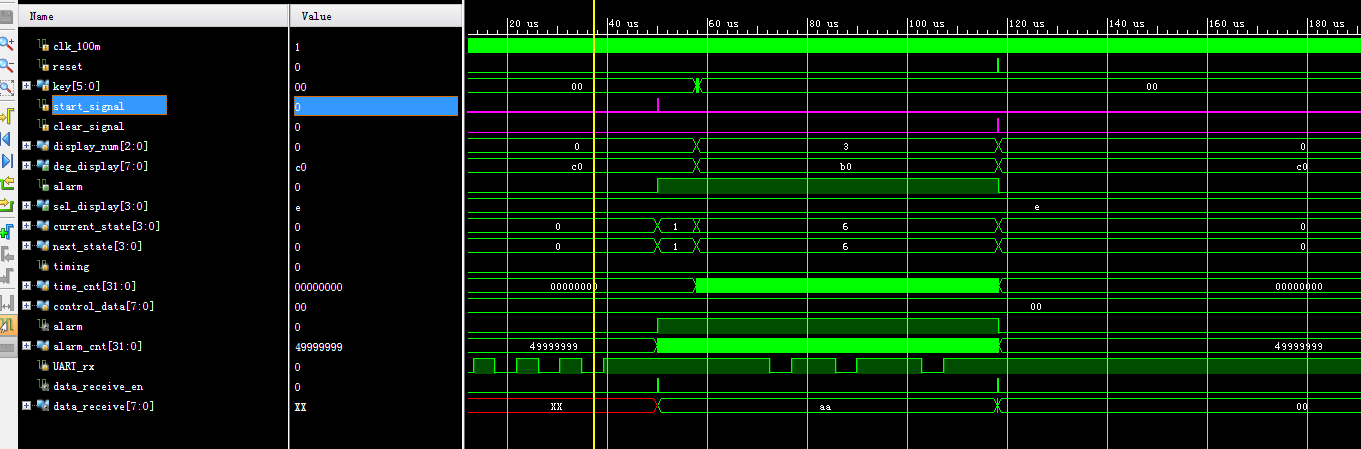Image resolution: width=1361 pixels, height=449 pixels.
Task: Expand the data_receive[7:0] bus
Action: click(x=26, y=406)
